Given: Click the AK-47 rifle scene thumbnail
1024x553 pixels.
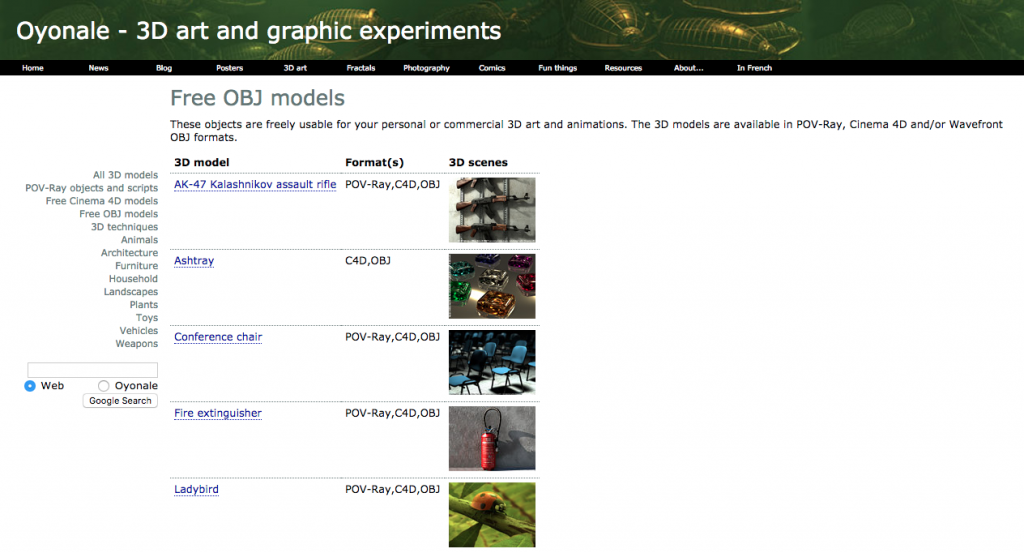Looking at the screenshot, I should pyautogui.click(x=491, y=209).
